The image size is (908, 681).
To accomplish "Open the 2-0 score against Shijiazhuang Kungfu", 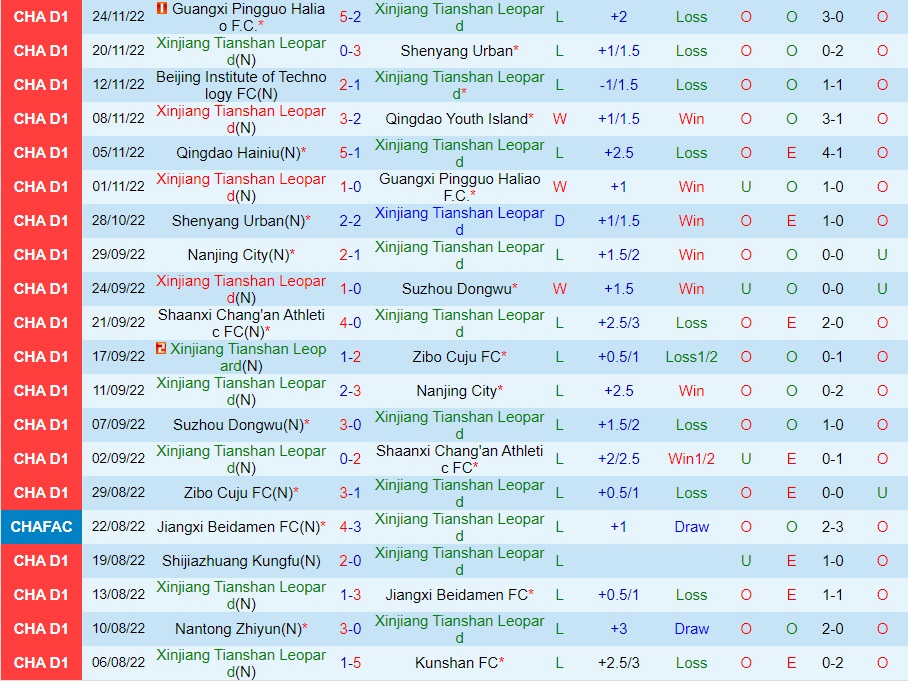I will pos(350,561).
